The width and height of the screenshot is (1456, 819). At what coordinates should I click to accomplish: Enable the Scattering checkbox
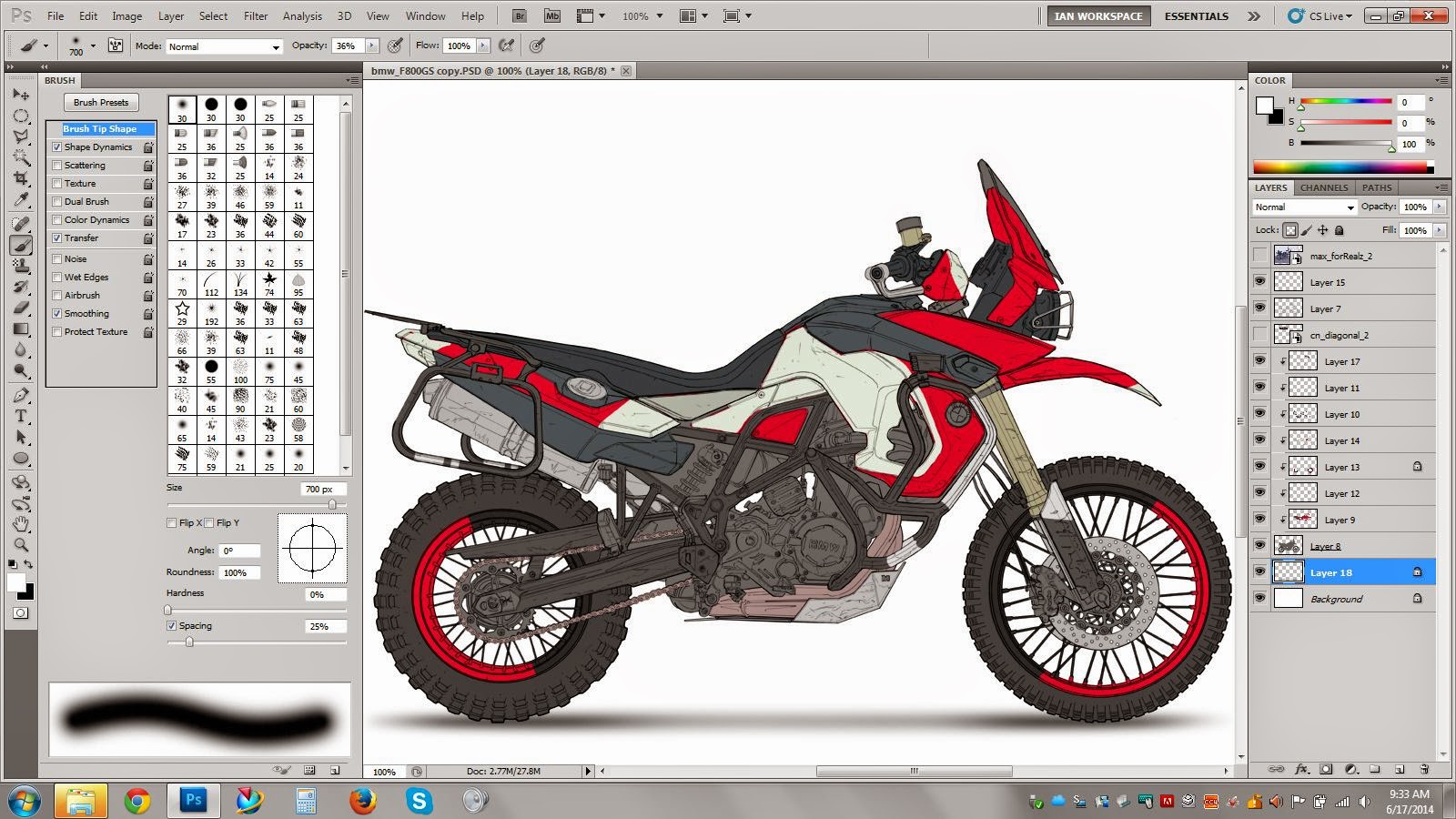point(57,166)
